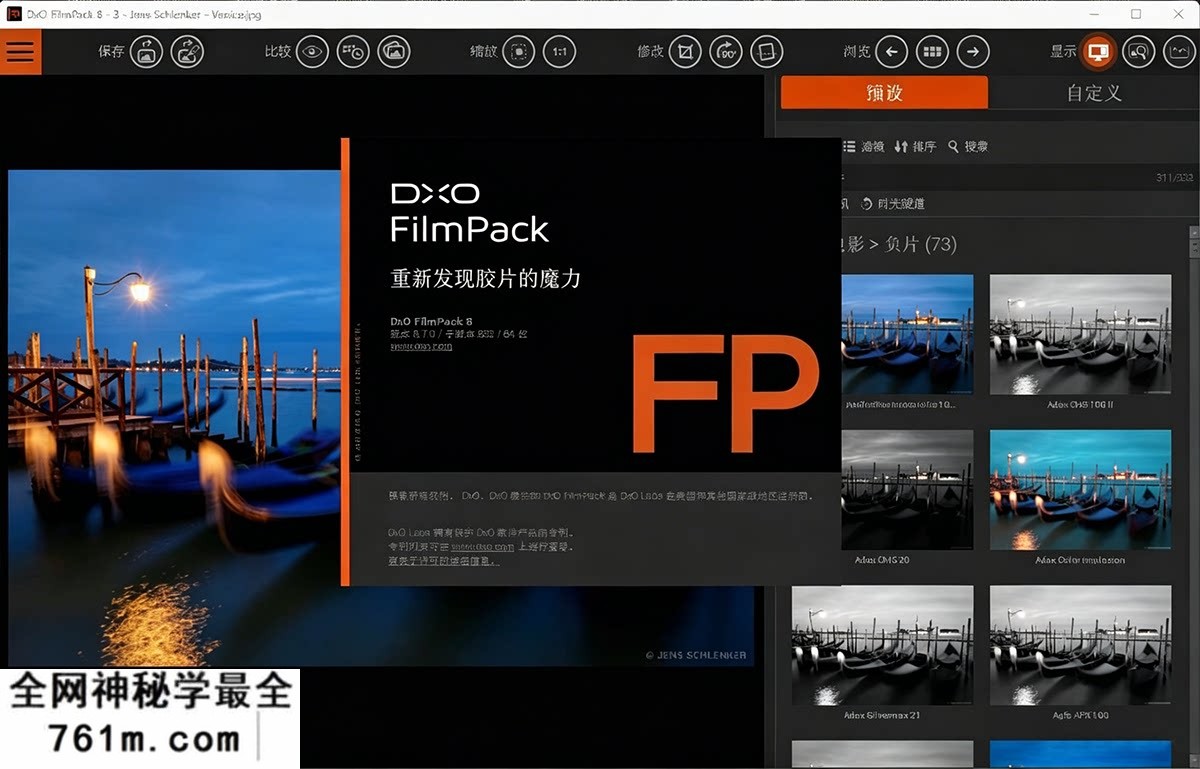The width and height of the screenshot is (1200, 769).
Task: Toggle the histogram display icon
Action: (x=1178, y=52)
